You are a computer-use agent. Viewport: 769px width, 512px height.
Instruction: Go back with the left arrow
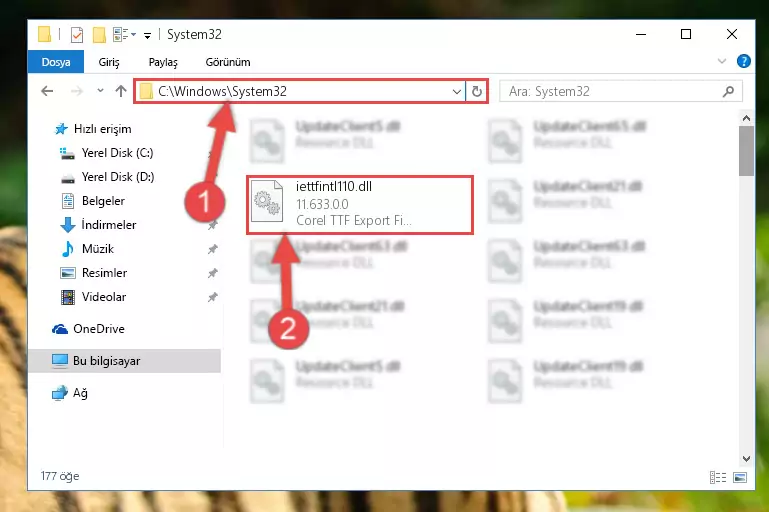(47, 91)
